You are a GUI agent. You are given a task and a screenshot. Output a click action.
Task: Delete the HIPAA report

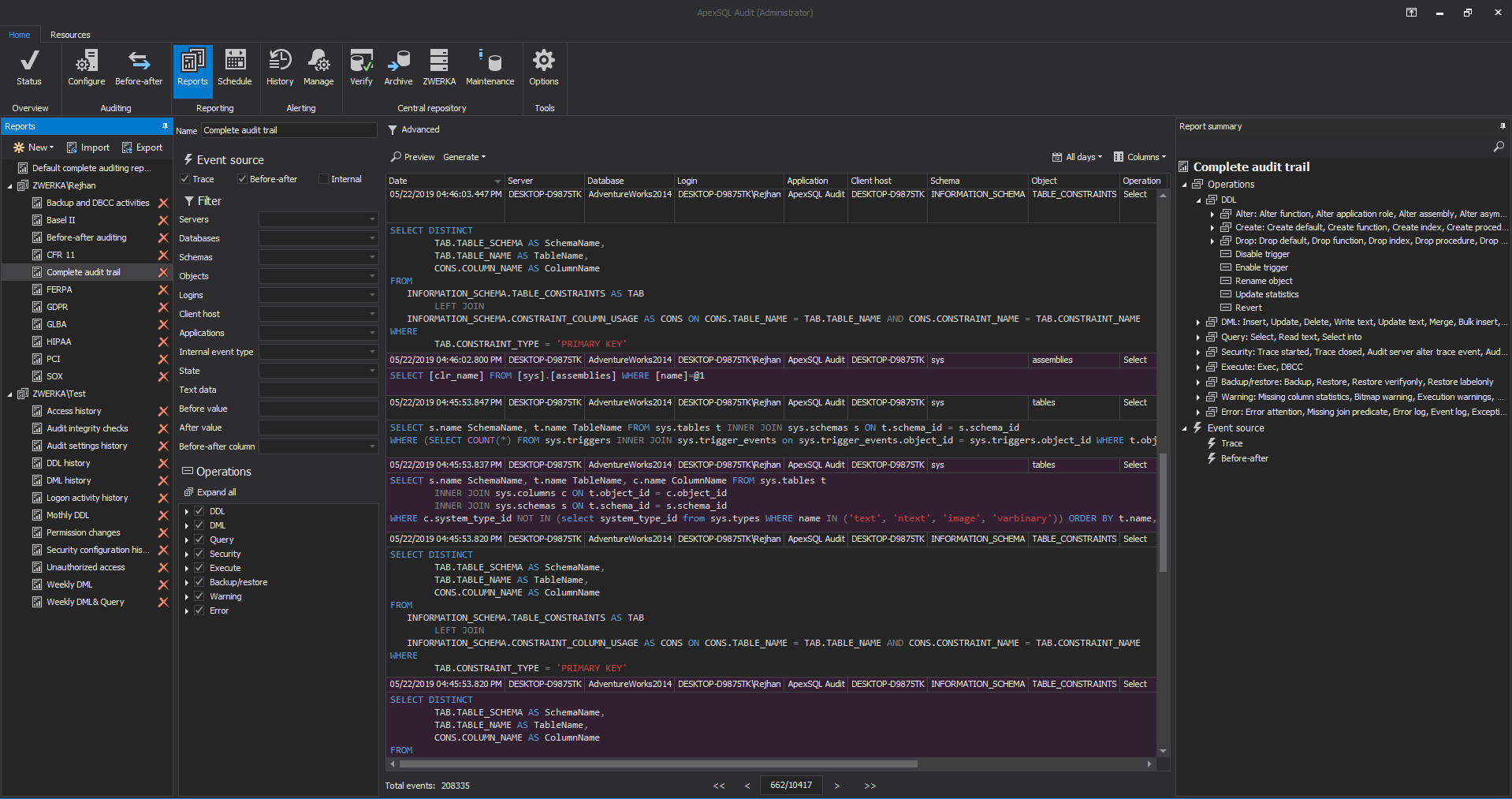click(x=163, y=342)
